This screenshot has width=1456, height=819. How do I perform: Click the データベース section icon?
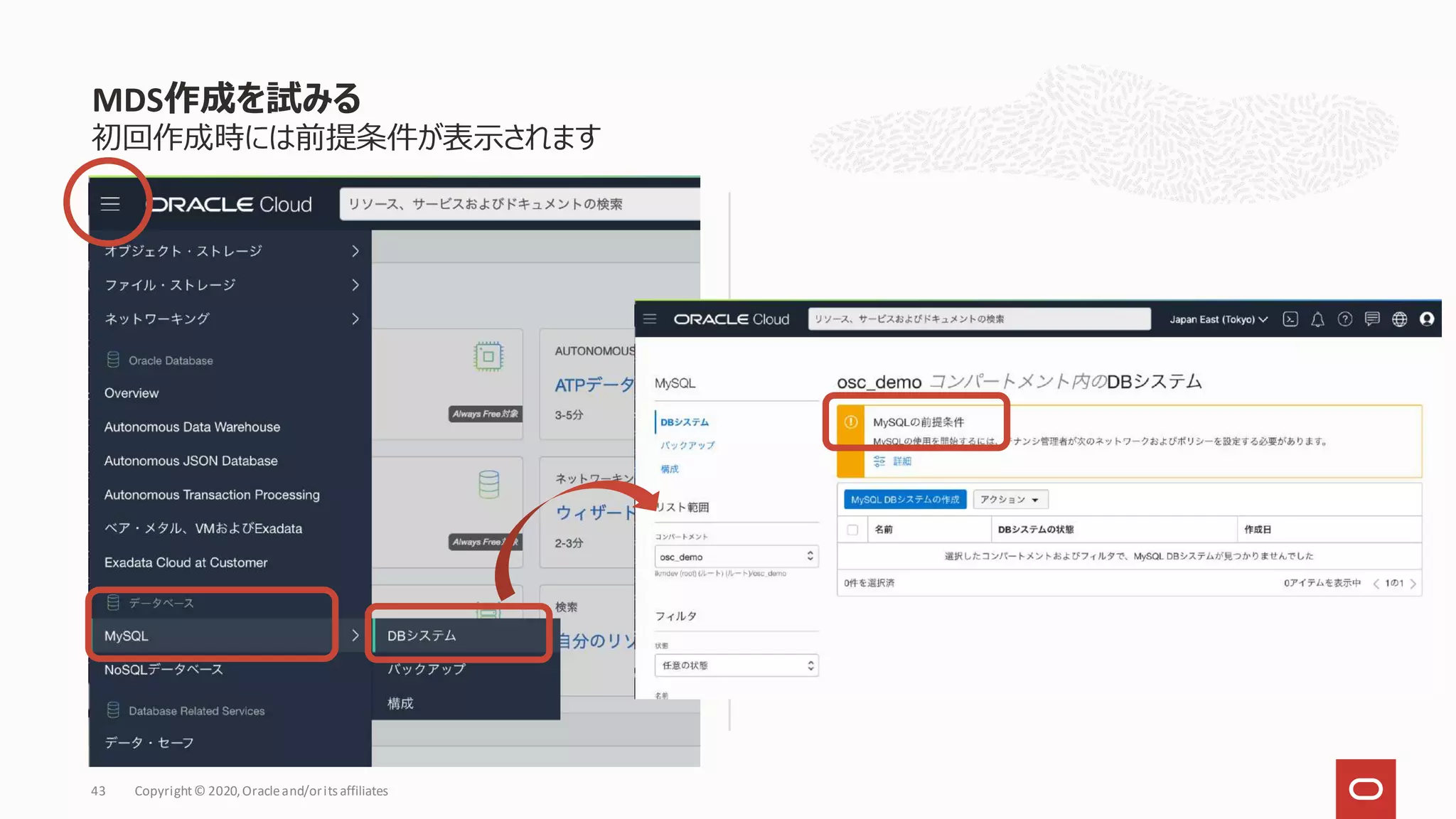(x=113, y=603)
